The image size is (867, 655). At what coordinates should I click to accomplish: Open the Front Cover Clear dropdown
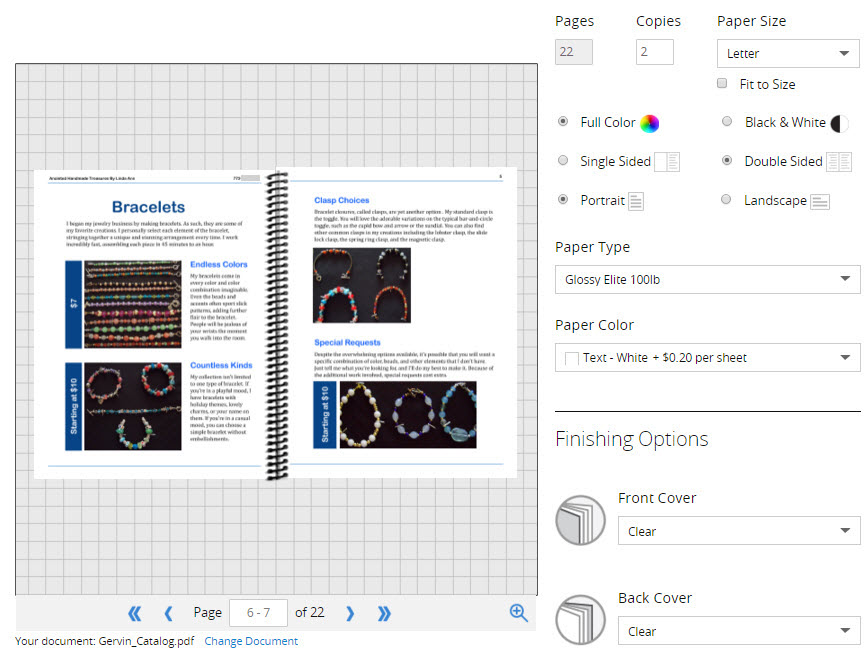[x=738, y=531]
